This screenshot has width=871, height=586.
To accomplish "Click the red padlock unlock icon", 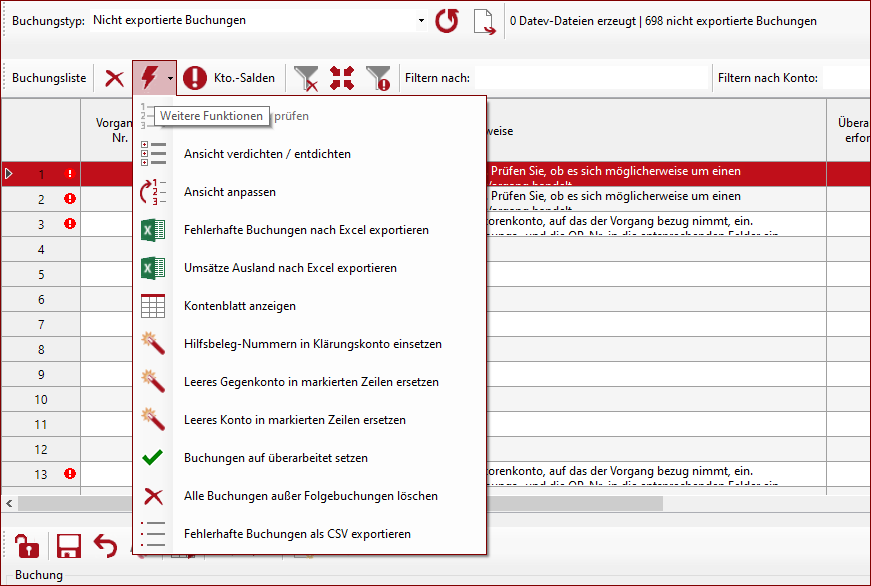I will [27, 546].
